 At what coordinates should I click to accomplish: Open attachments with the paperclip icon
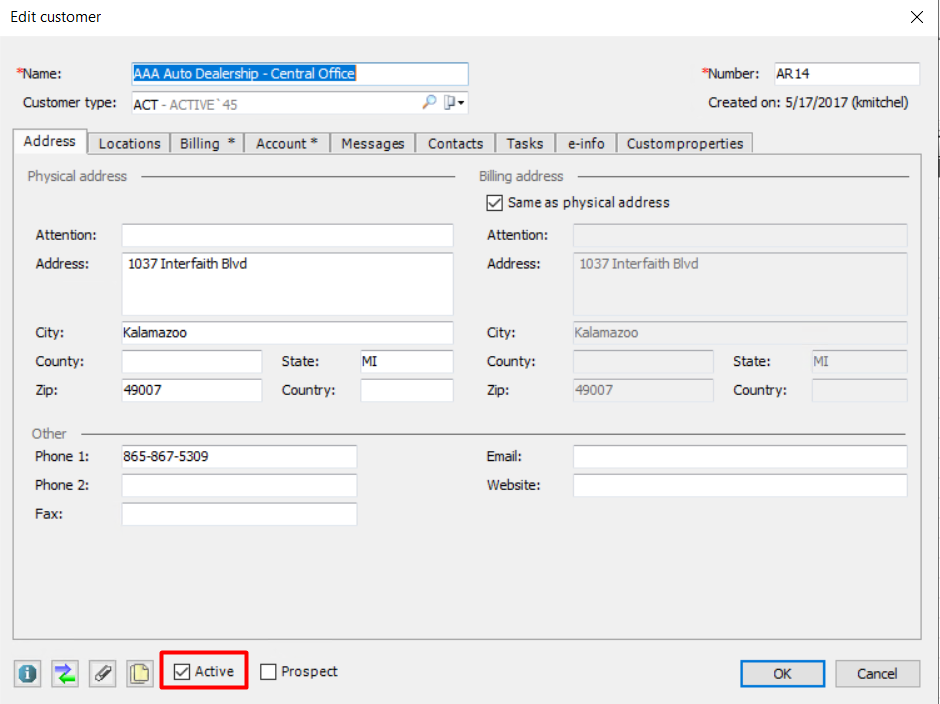click(102, 673)
